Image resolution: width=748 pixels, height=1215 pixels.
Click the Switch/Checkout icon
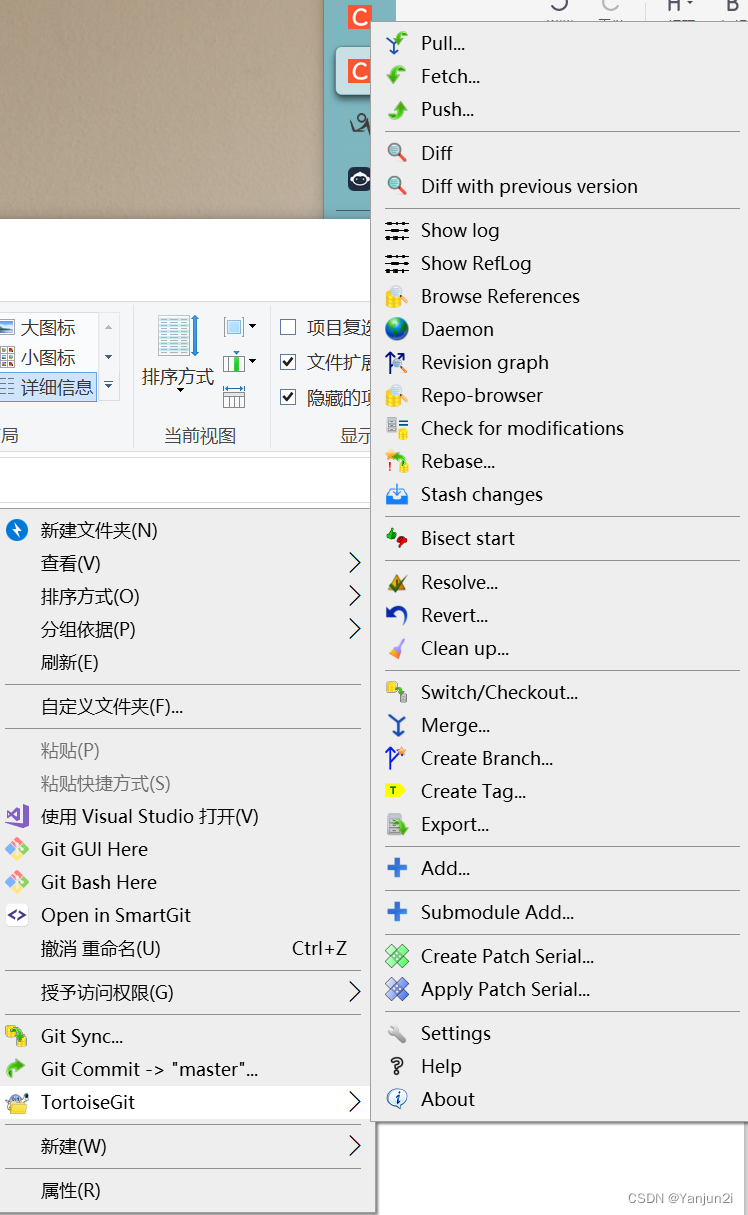coord(397,692)
